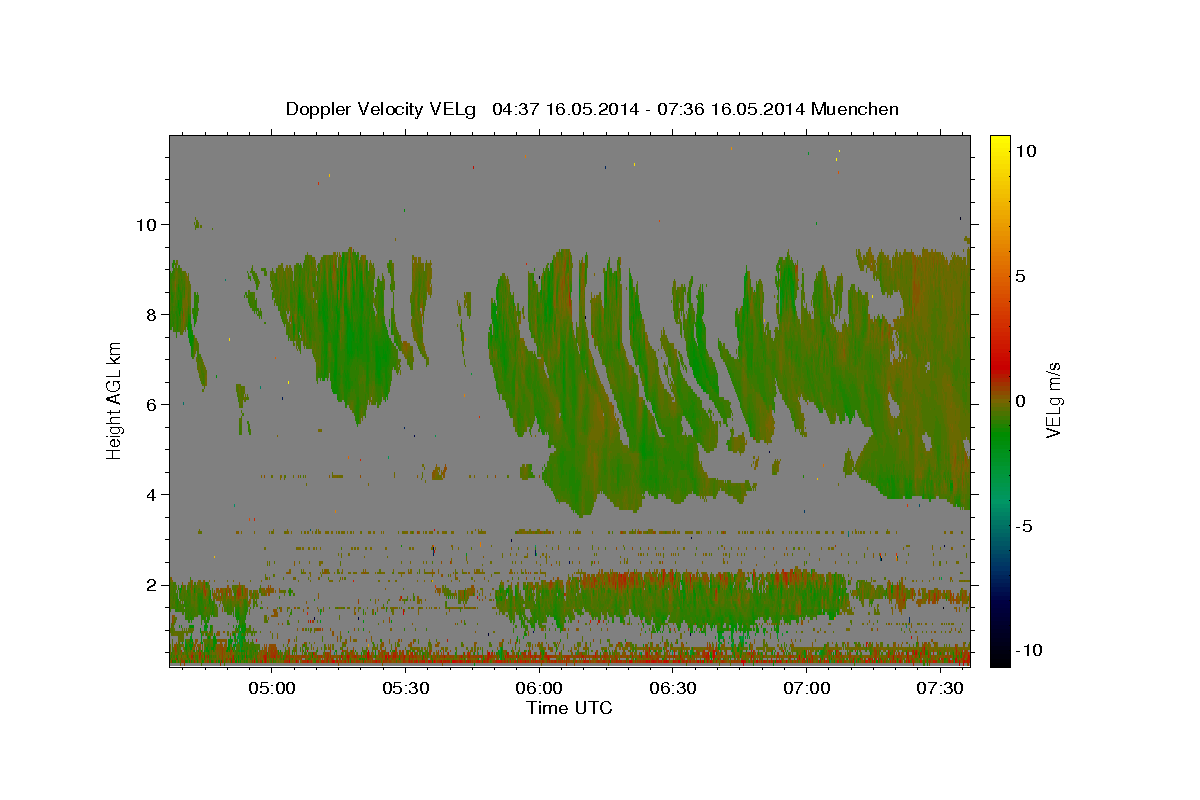Click the height axis label 10

(146, 224)
